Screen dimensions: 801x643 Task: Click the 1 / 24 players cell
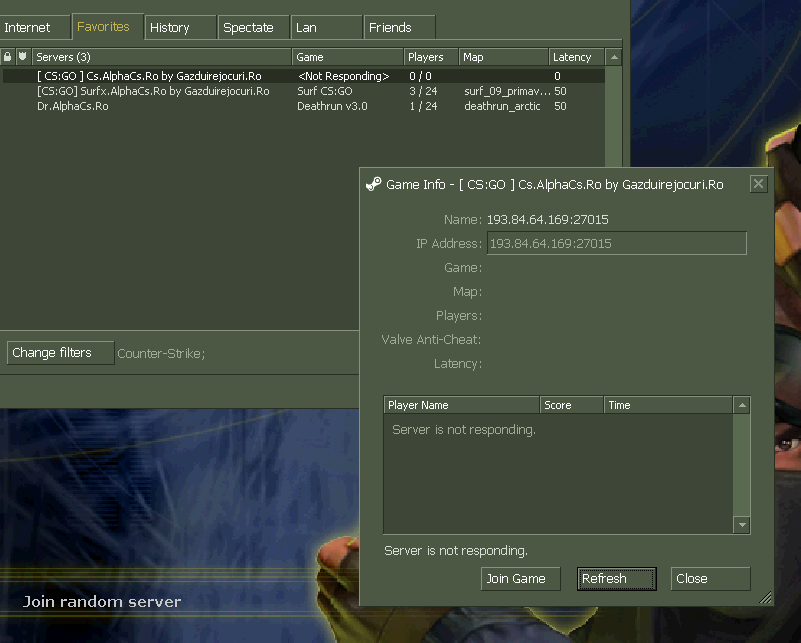(423, 106)
